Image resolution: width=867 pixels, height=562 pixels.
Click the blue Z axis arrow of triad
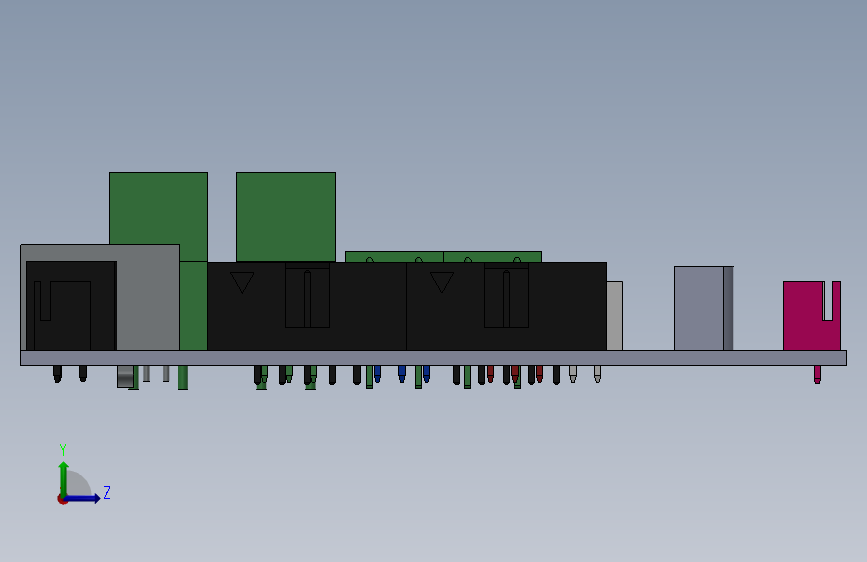(83, 498)
